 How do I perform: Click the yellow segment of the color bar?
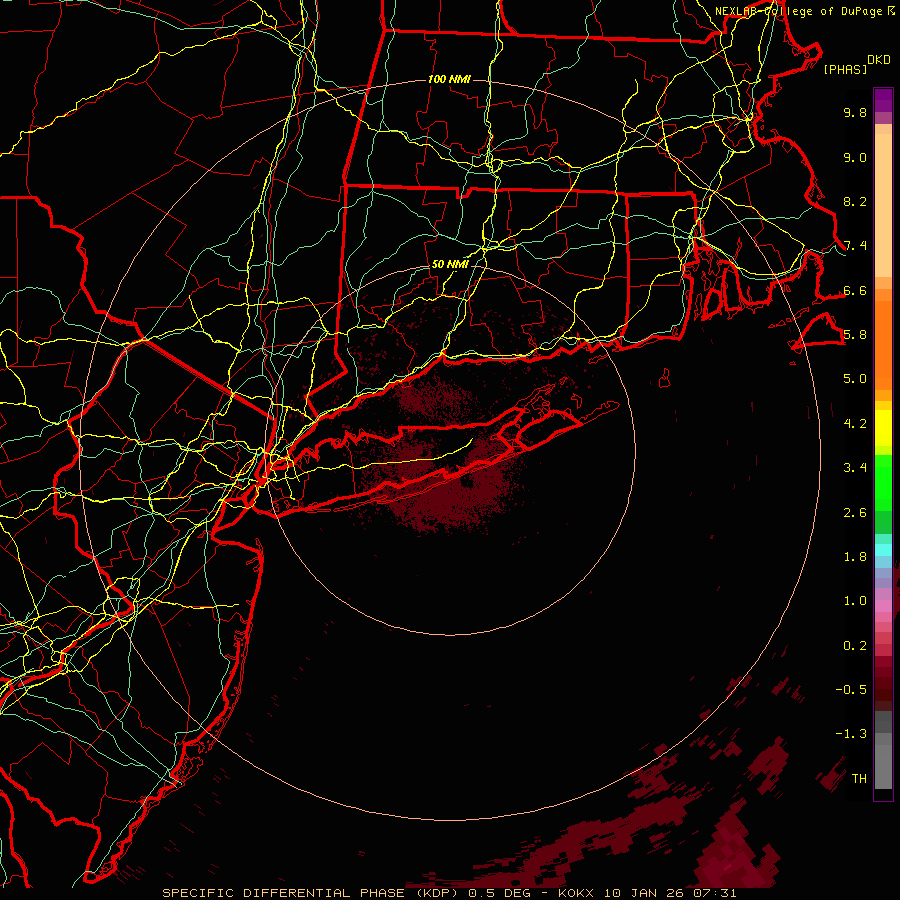click(883, 428)
